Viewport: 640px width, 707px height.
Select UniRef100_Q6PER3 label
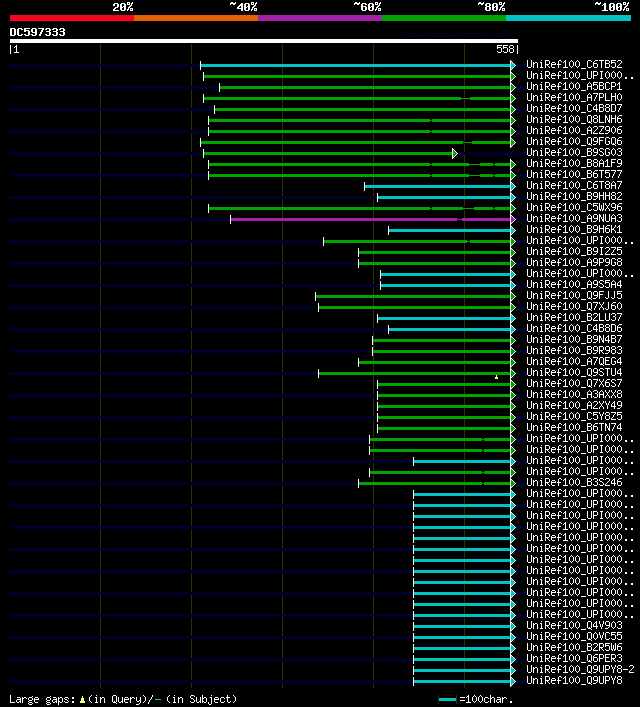(x=574, y=658)
